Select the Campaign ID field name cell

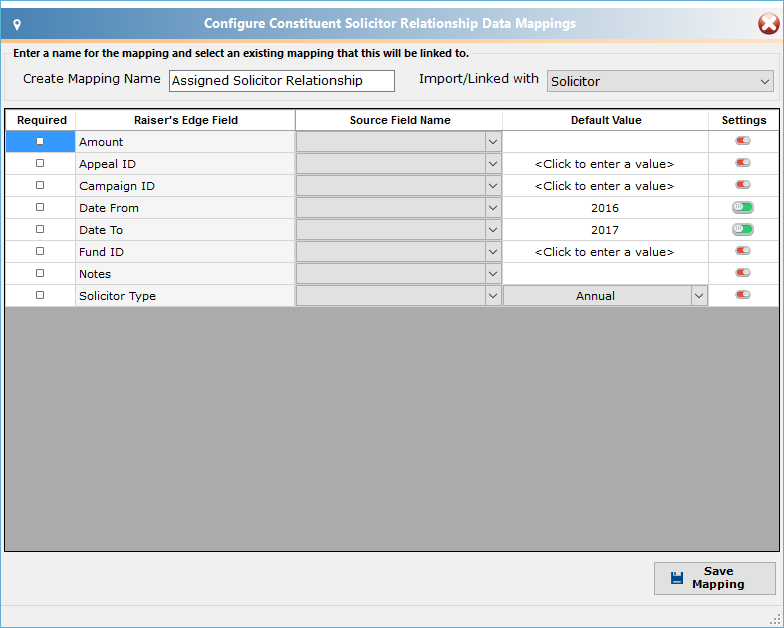tap(185, 186)
